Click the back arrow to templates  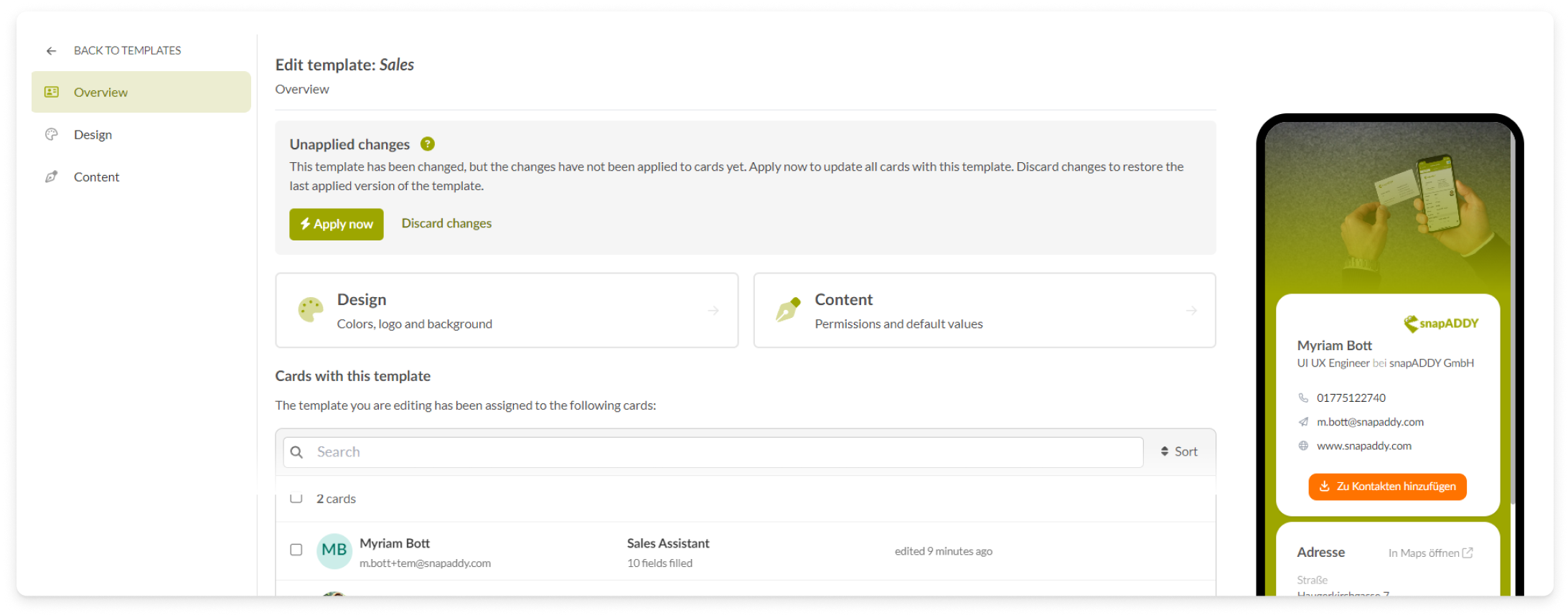(x=51, y=51)
